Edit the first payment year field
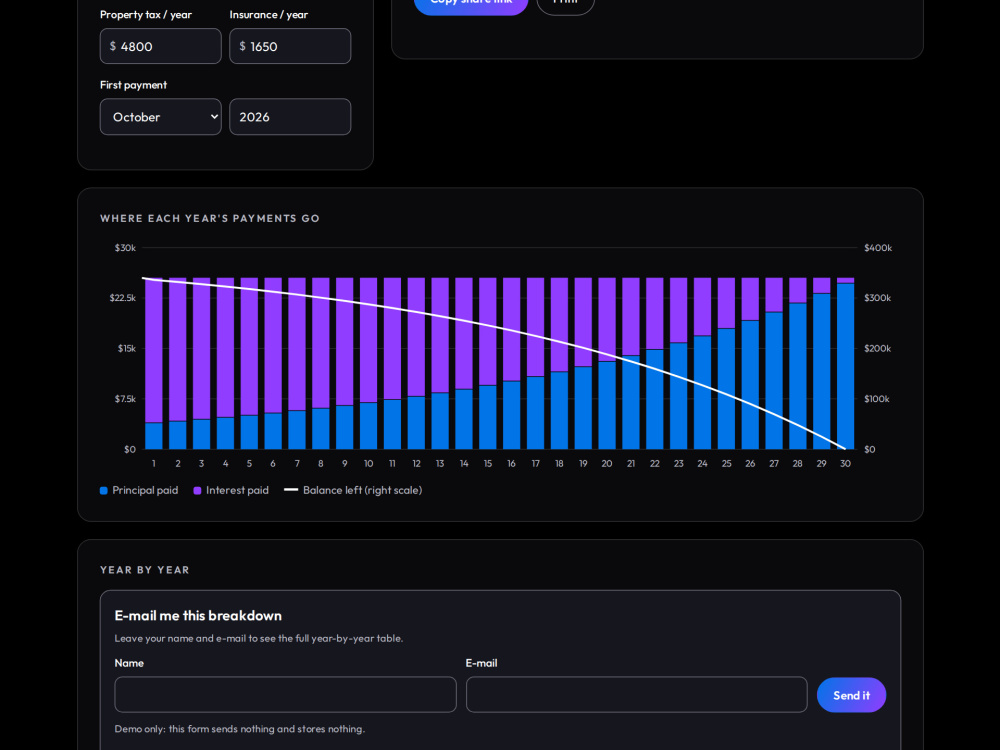The image size is (1000, 750). pos(290,117)
